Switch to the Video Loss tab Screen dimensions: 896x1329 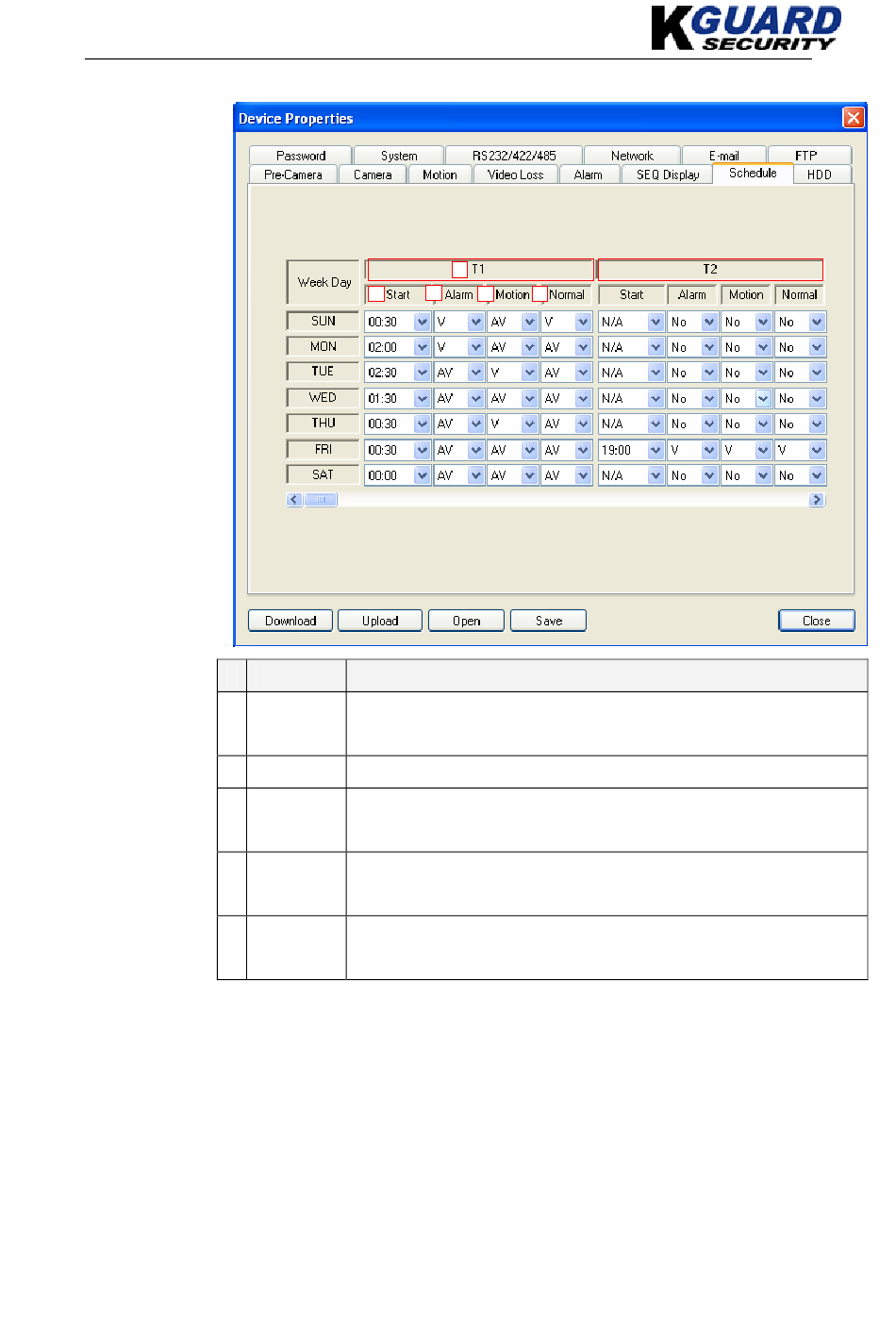[515, 174]
